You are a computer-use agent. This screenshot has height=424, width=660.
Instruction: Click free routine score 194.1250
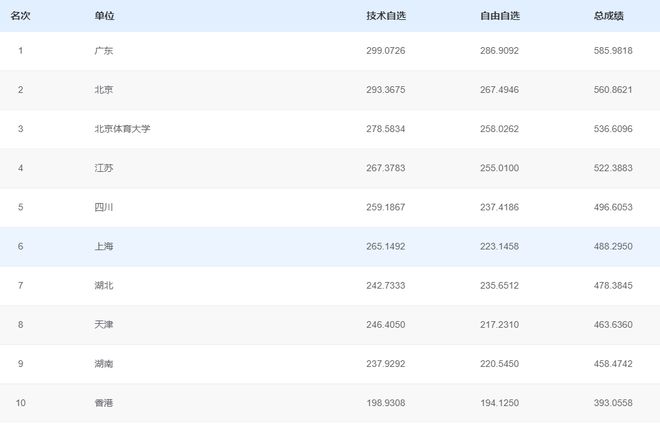pyautogui.click(x=499, y=403)
